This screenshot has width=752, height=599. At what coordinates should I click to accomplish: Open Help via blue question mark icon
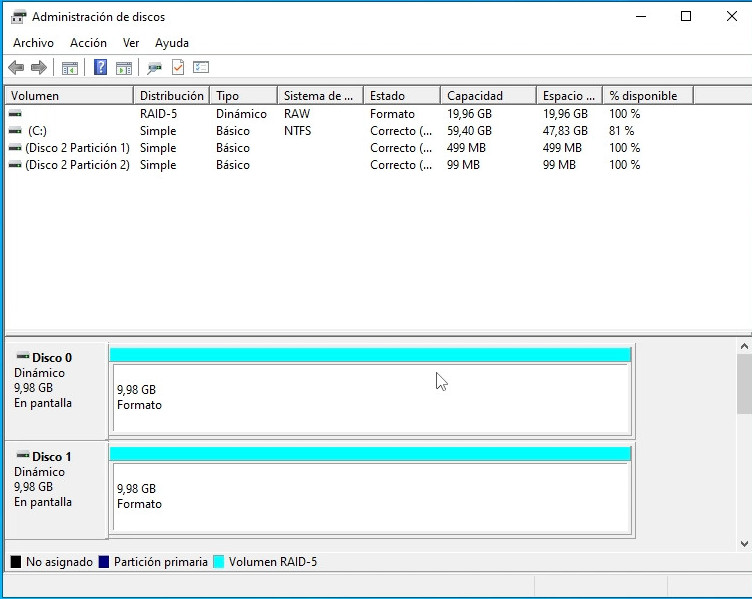coord(100,68)
